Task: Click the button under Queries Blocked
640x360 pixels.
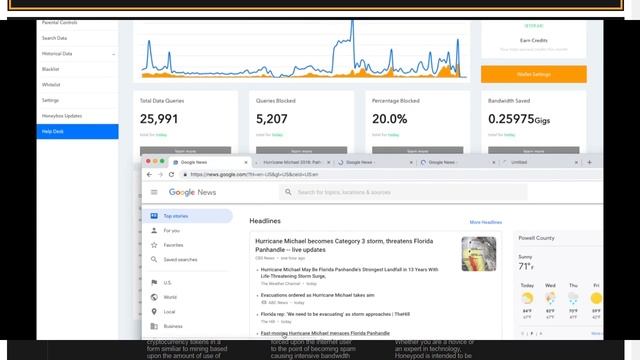Action: tap(302, 151)
